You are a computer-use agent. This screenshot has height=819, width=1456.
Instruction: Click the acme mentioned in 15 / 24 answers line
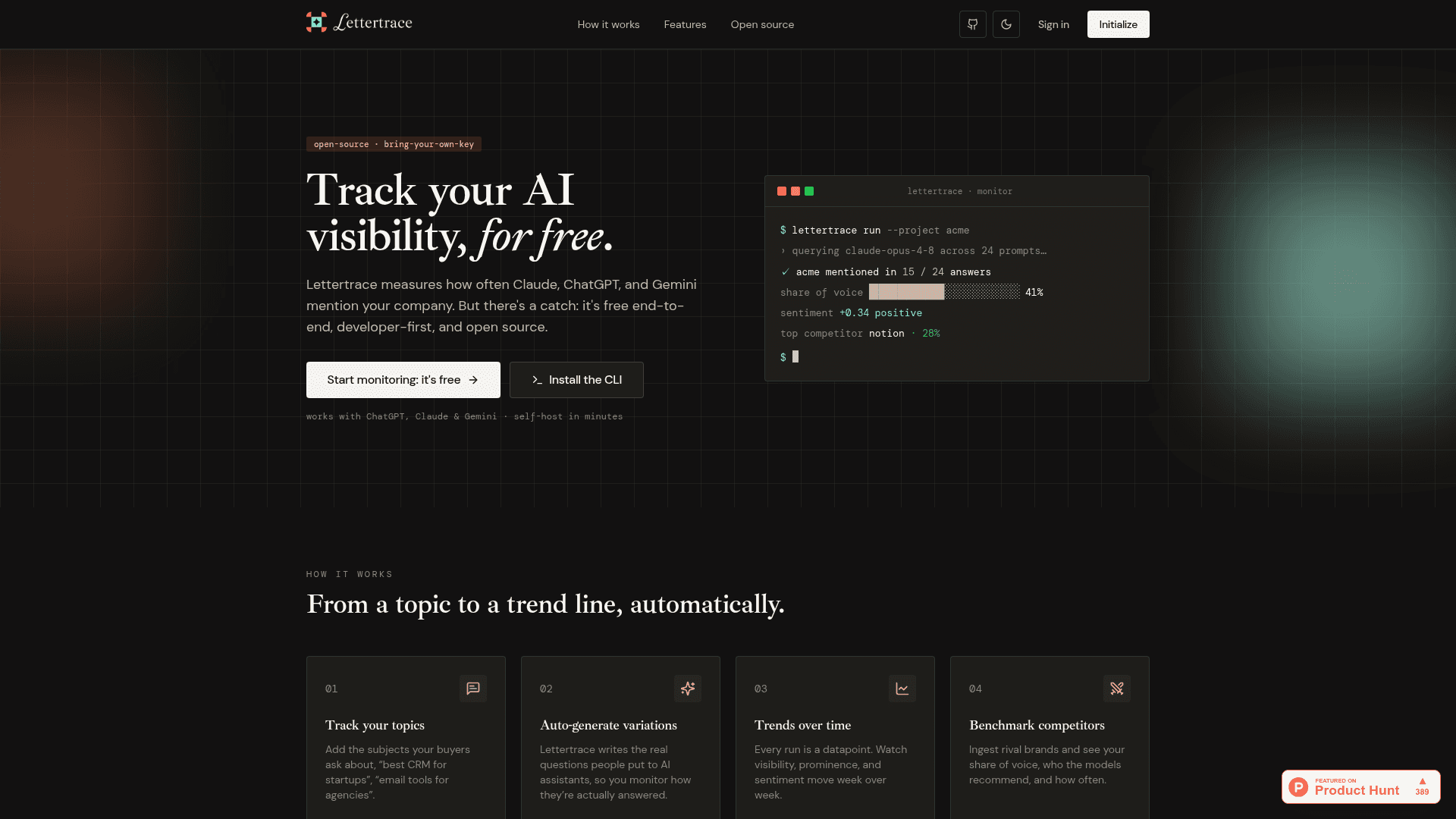(886, 271)
